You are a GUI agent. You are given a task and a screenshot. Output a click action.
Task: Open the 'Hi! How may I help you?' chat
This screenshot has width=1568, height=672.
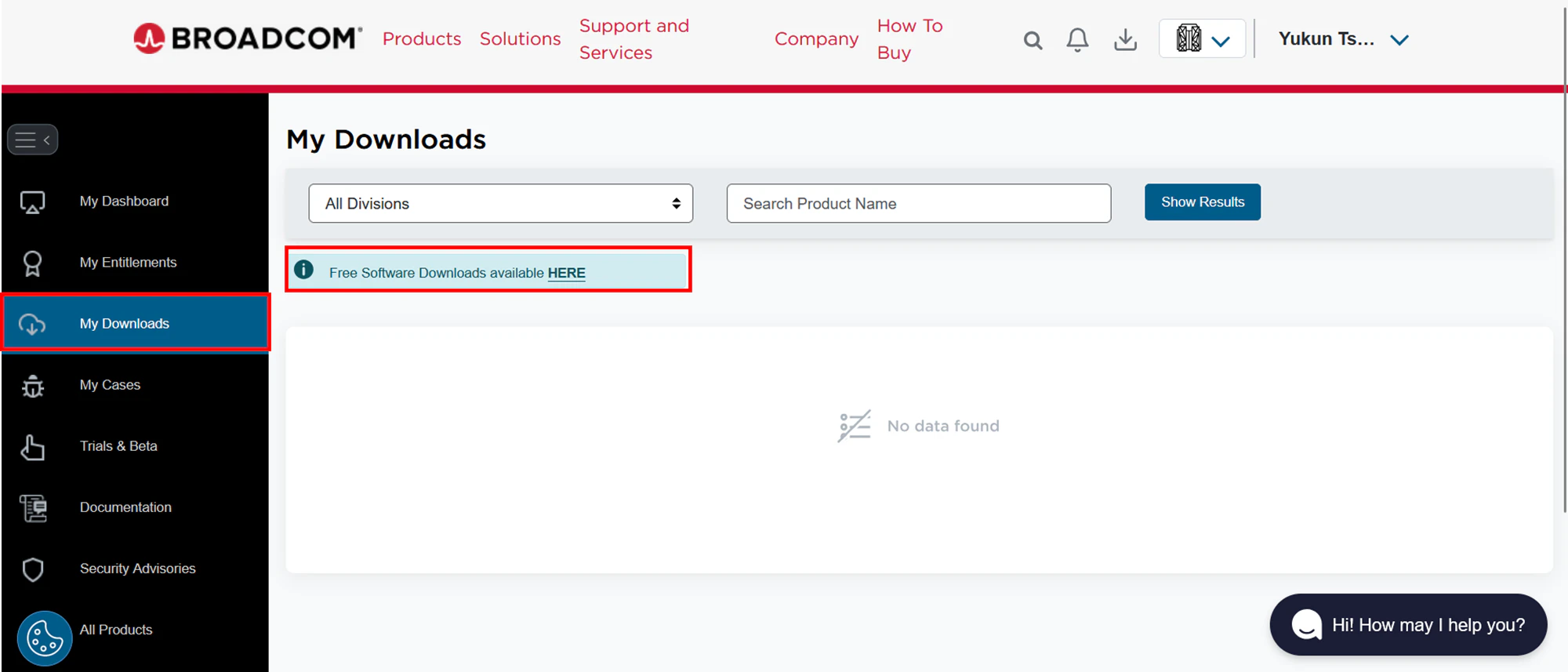click(x=1408, y=625)
